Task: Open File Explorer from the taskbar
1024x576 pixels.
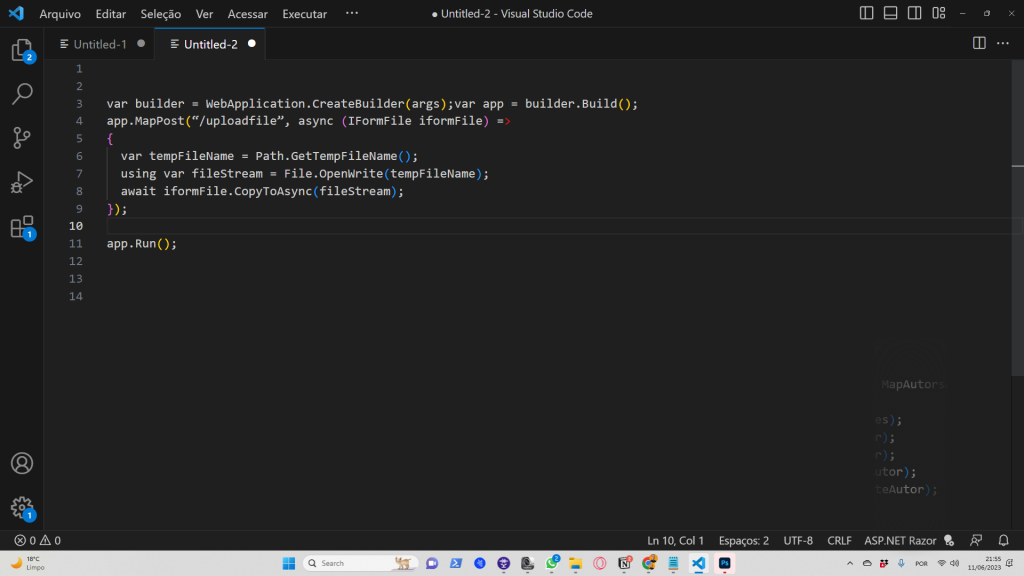Action: (575, 563)
